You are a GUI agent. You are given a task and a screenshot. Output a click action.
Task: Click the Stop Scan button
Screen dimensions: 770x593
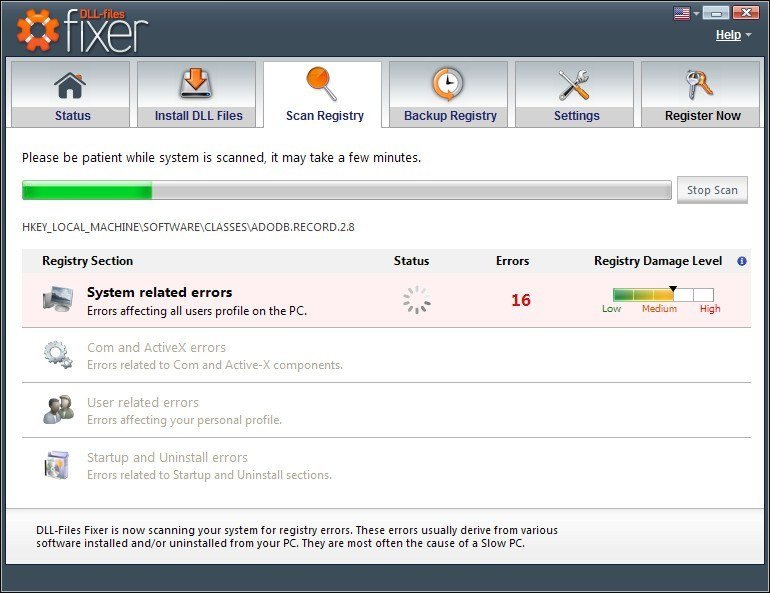click(712, 190)
